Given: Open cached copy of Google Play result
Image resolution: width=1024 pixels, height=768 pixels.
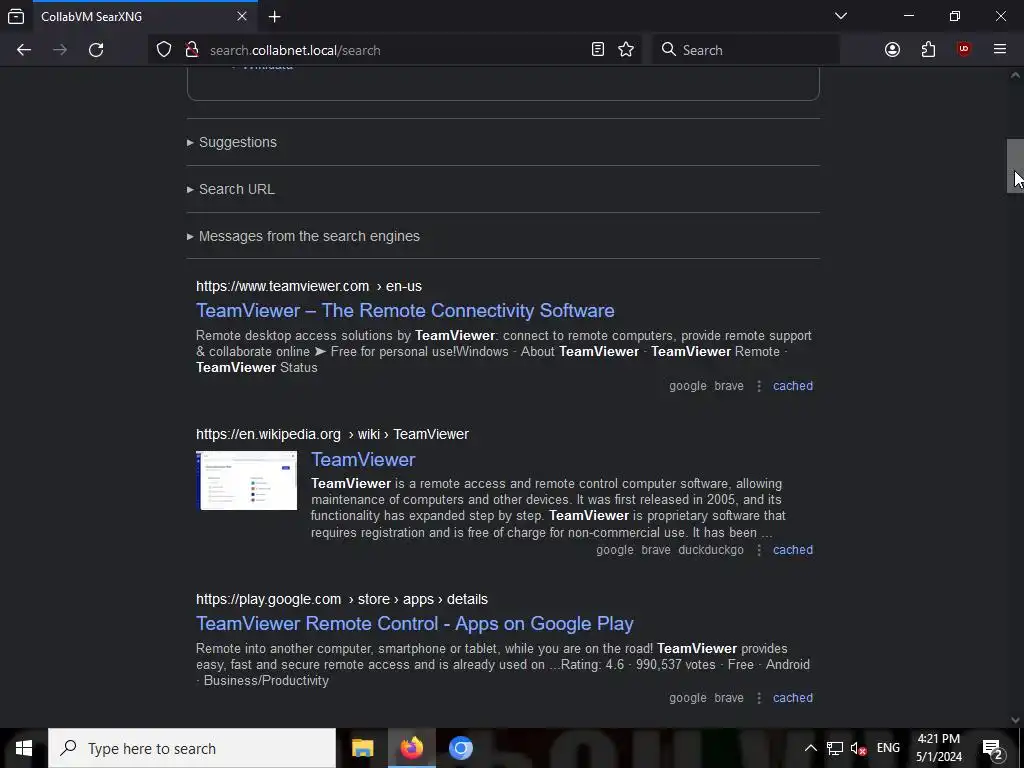Looking at the screenshot, I should 793,698.
